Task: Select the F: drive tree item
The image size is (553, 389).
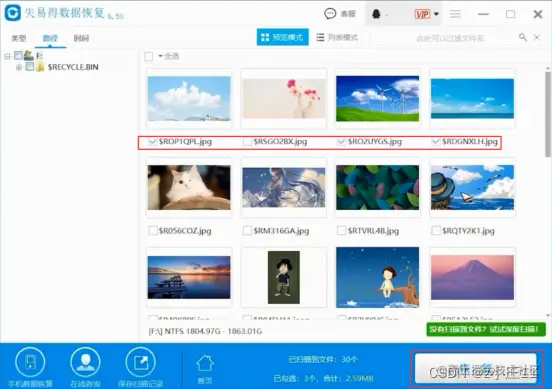Action: 39,56
